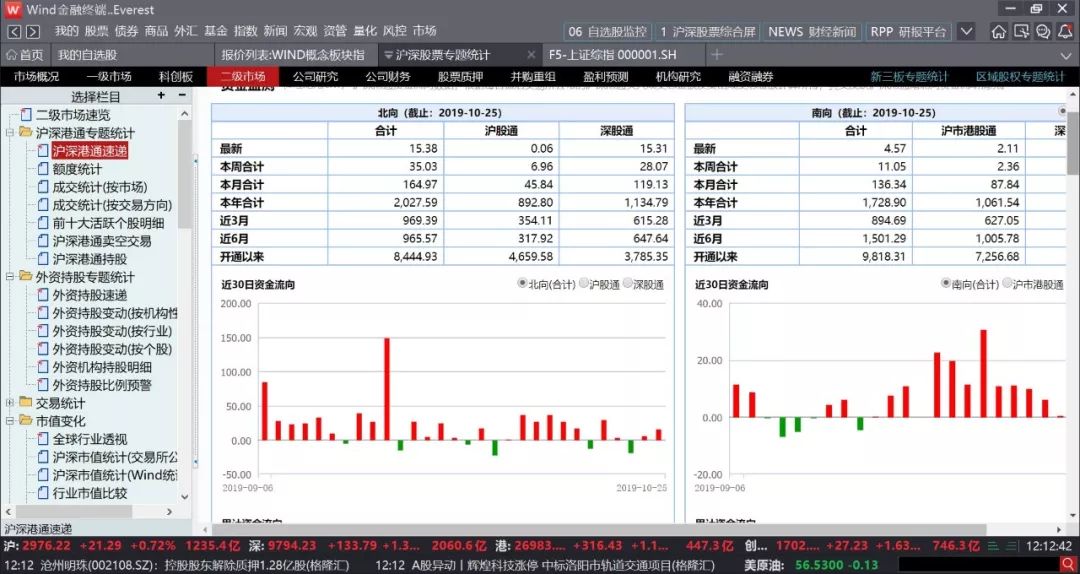
Task: Switch to the 科创板 tab
Action: (x=176, y=76)
